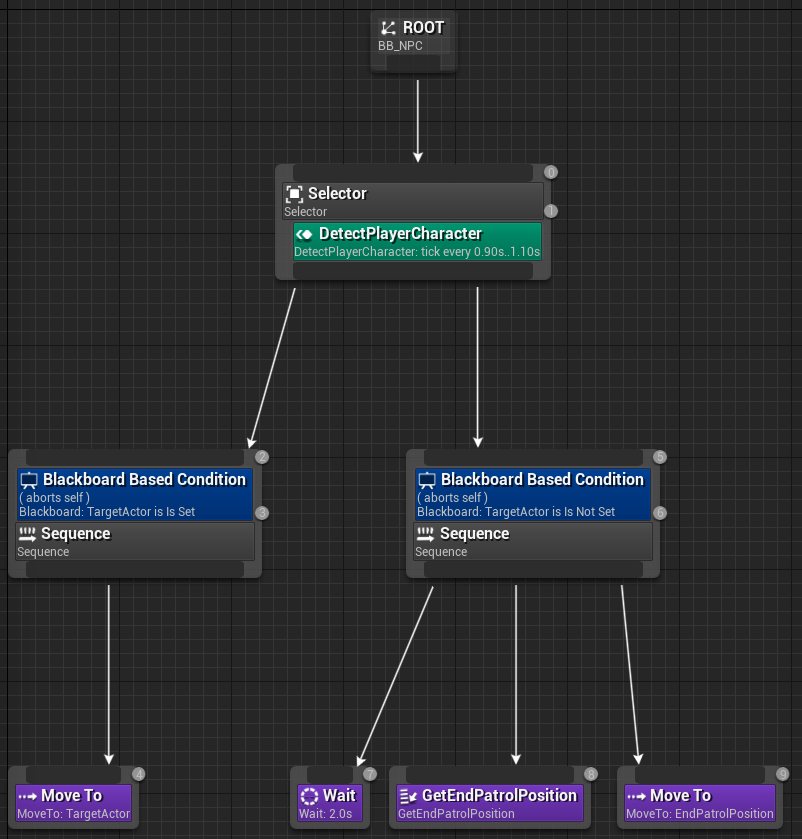Click 'Blackboard: TargetActor is Is Set' text

(107, 512)
